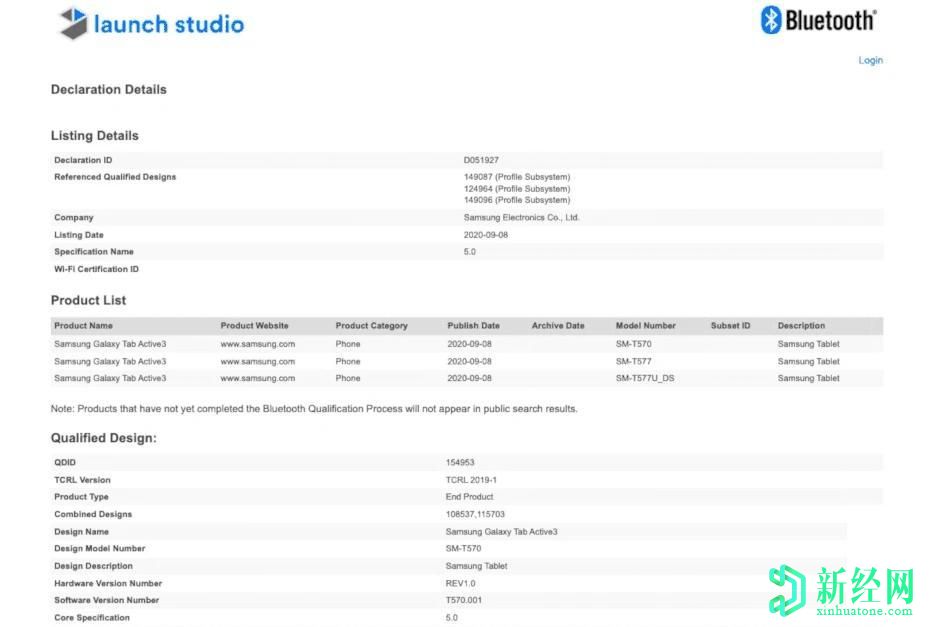The width and height of the screenshot is (940, 627).
Task: Click the Model Number column header
Action: (645, 326)
